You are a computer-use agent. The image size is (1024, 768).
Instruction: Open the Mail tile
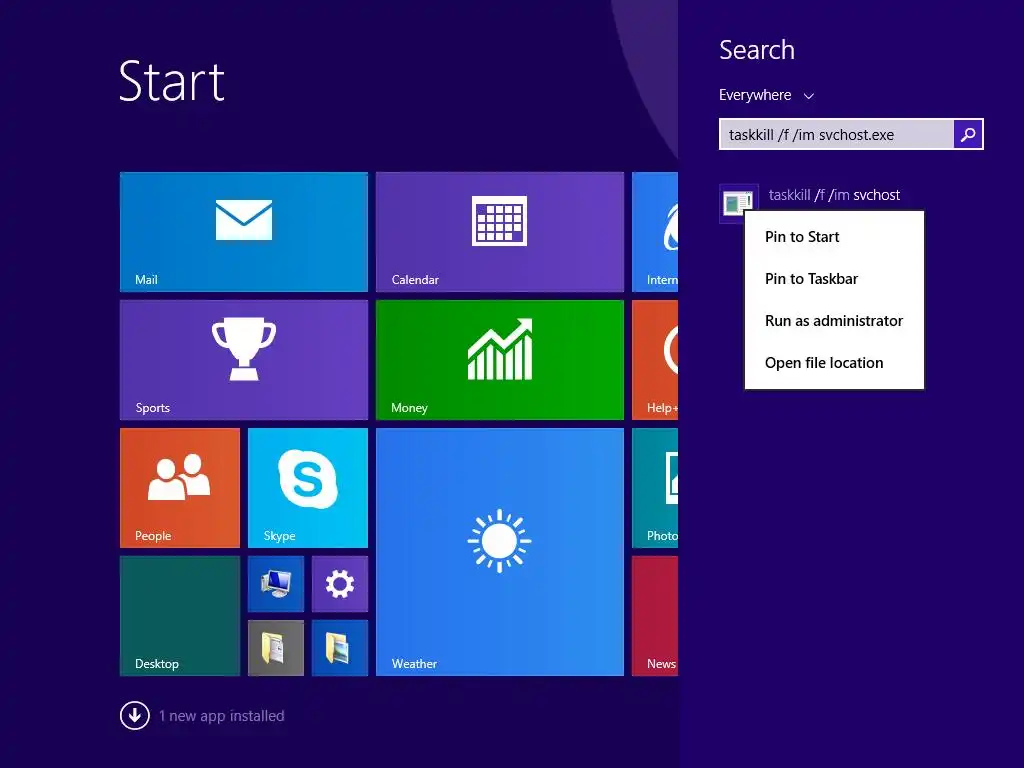[244, 232]
